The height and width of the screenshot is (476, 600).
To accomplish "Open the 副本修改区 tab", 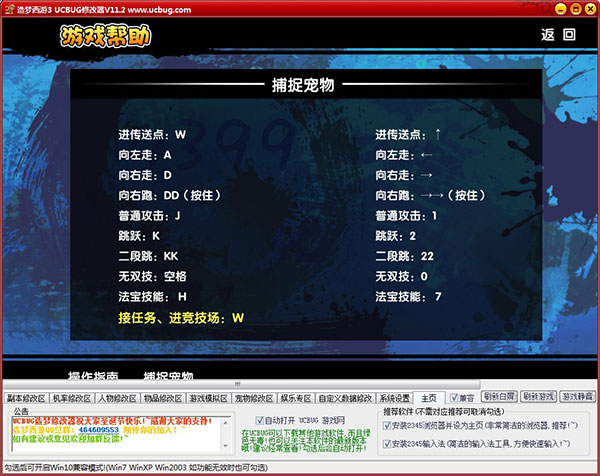I will click(27, 397).
